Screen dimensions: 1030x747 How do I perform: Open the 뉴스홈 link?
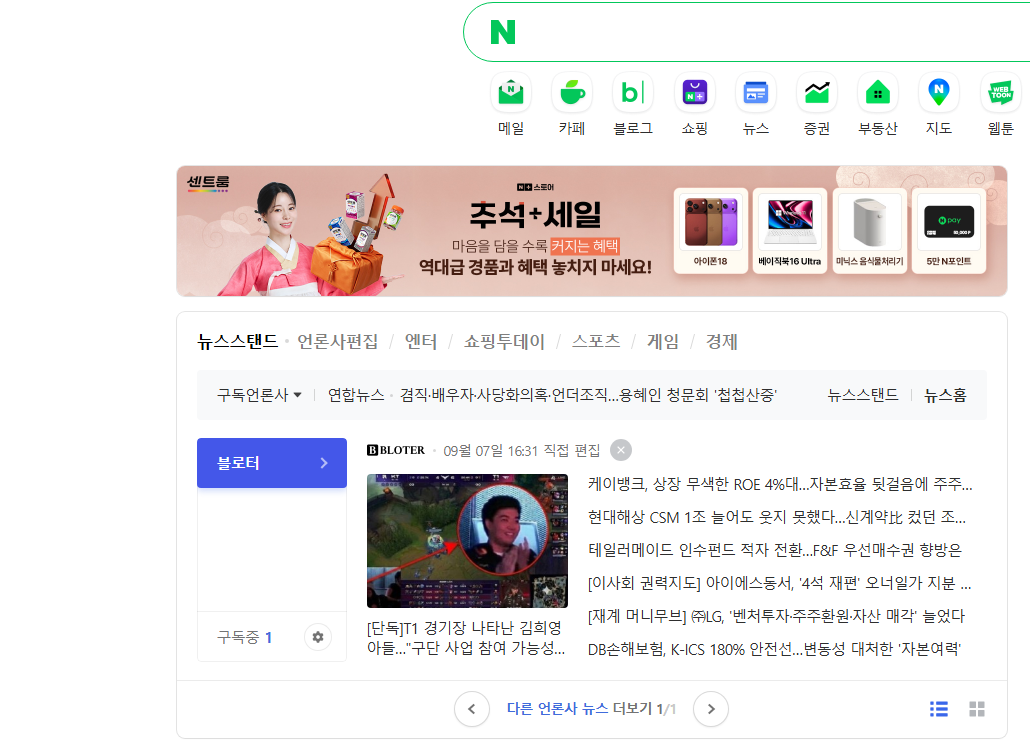[945, 395]
